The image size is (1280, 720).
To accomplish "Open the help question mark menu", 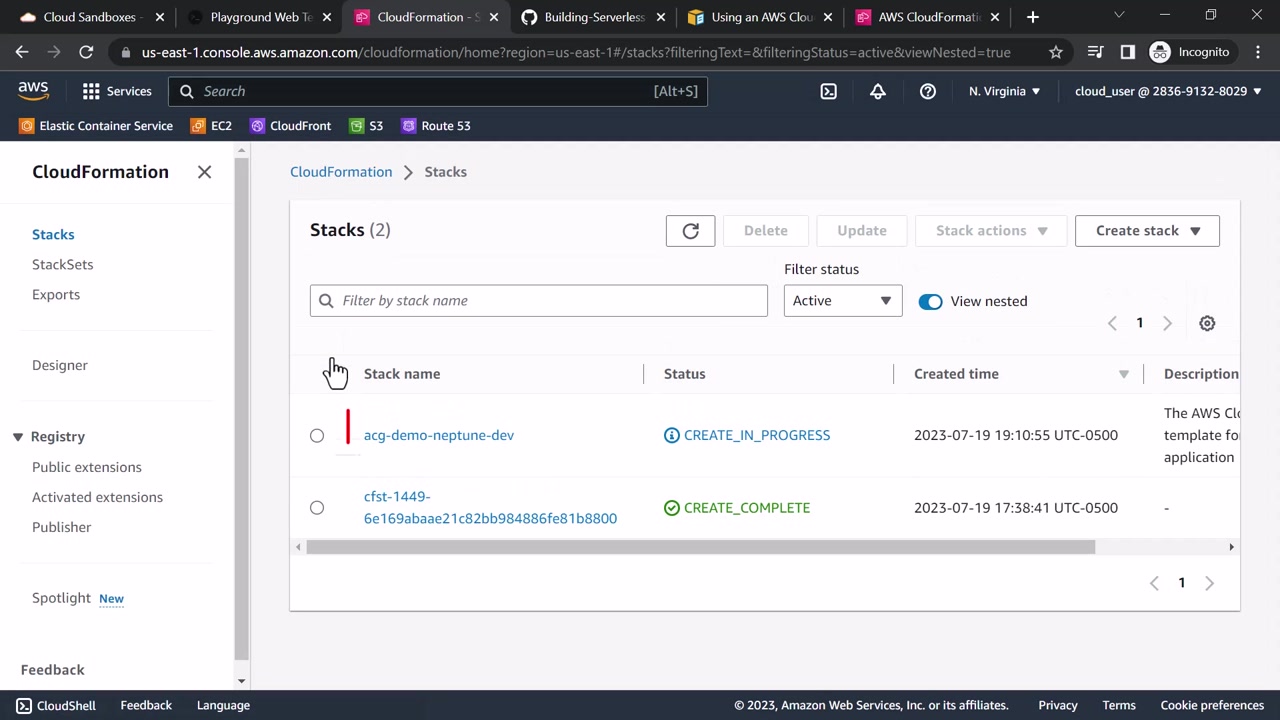I will pyautogui.click(x=928, y=91).
